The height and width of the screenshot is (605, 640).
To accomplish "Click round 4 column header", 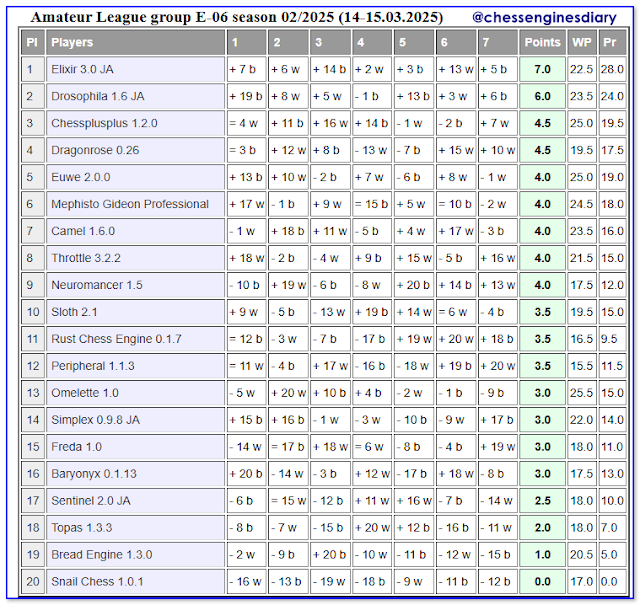I will click(x=372, y=42).
